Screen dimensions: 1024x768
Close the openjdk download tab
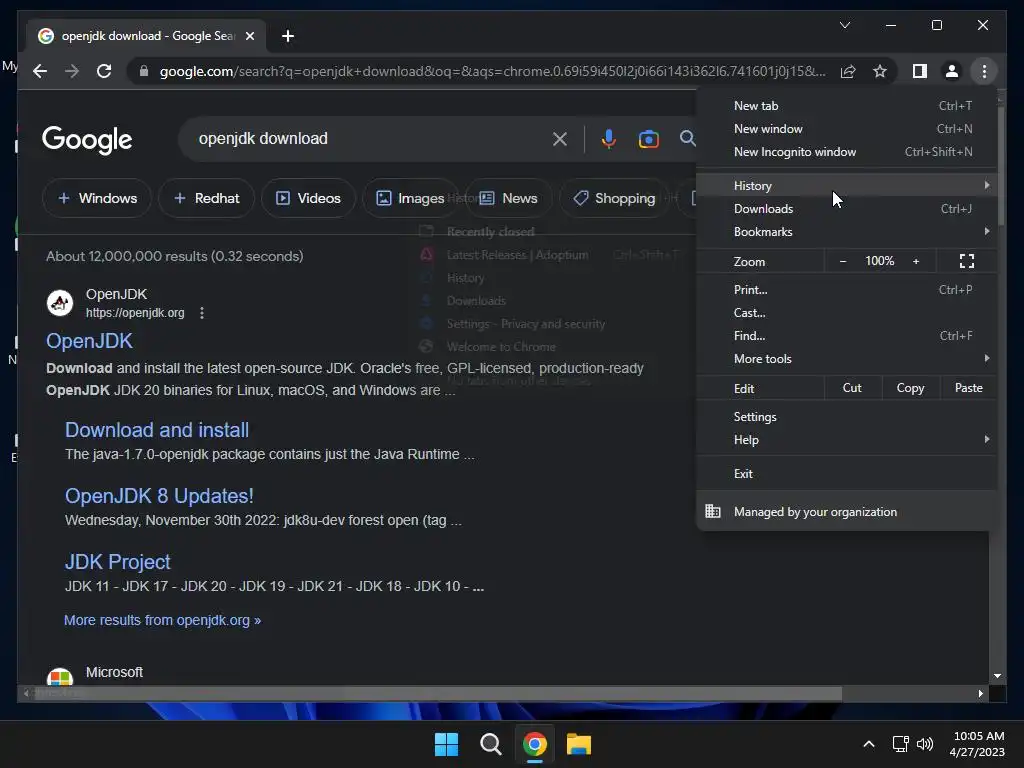[249, 36]
